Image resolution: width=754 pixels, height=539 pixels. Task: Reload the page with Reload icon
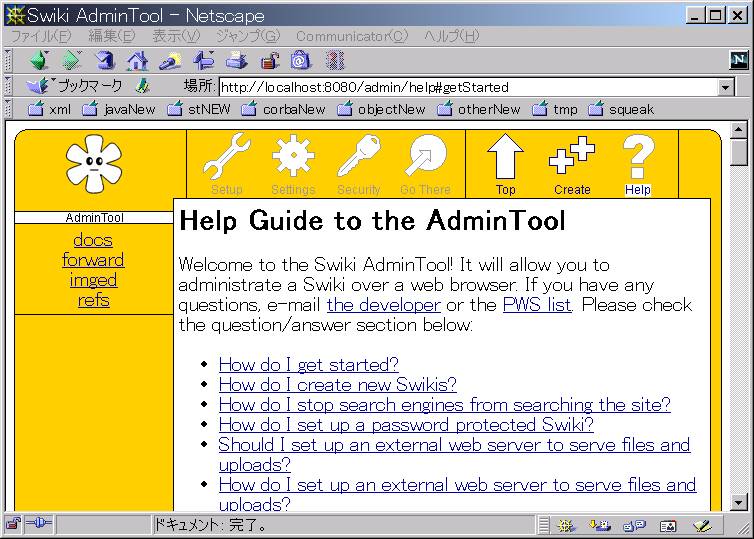pos(105,61)
